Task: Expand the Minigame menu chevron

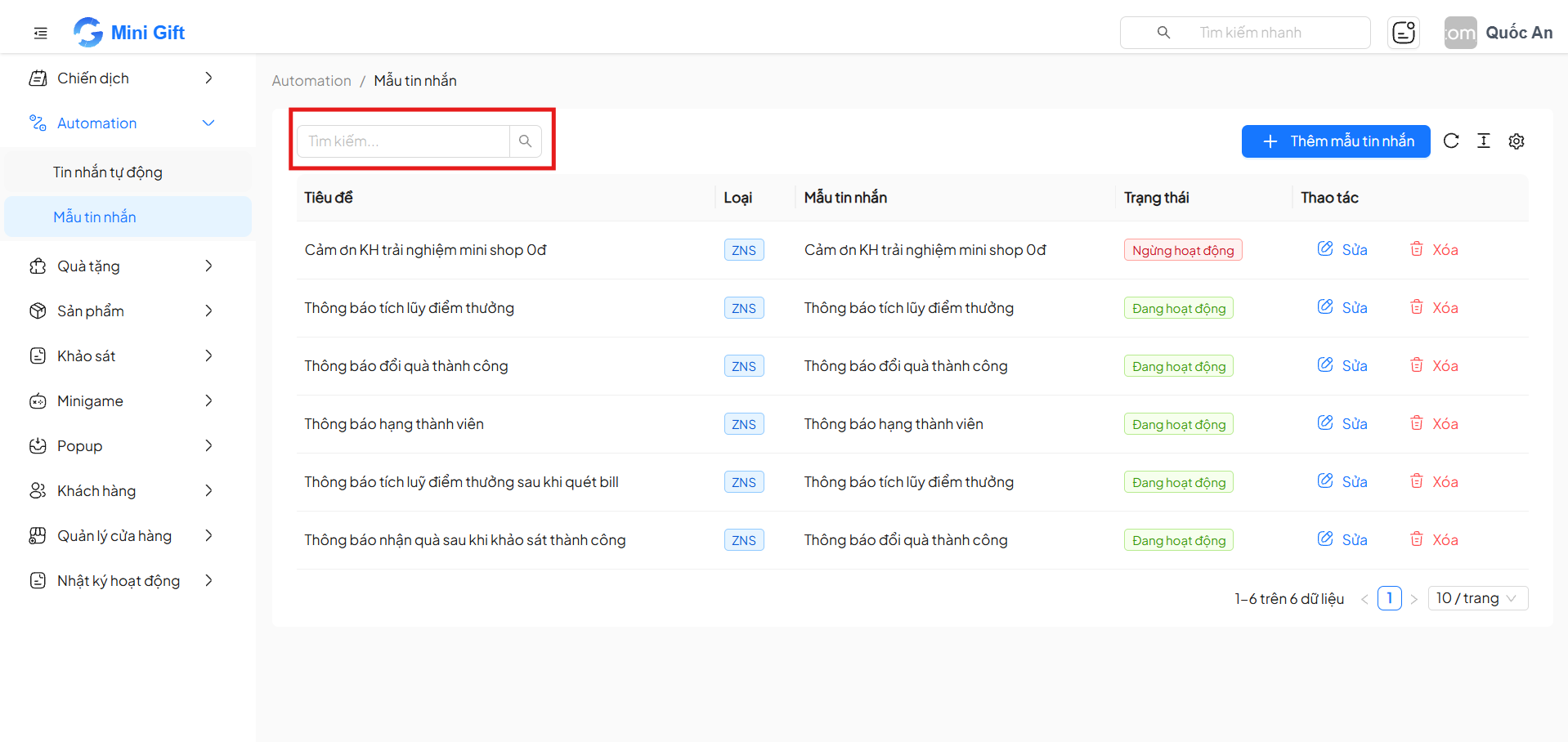Action: pyautogui.click(x=208, y=400)
